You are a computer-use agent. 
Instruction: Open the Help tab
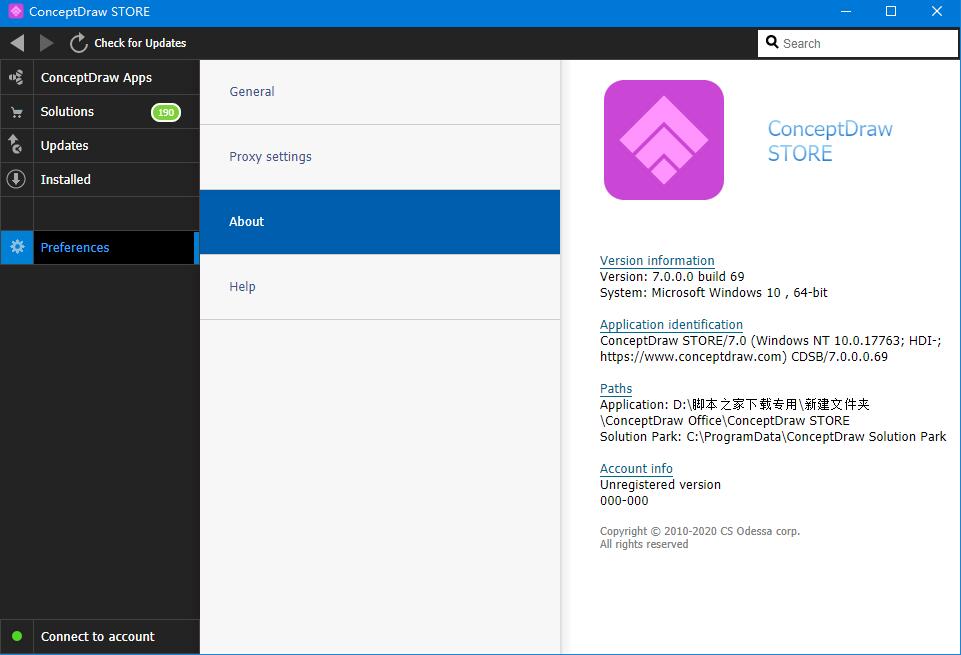[x=380, y=287]
